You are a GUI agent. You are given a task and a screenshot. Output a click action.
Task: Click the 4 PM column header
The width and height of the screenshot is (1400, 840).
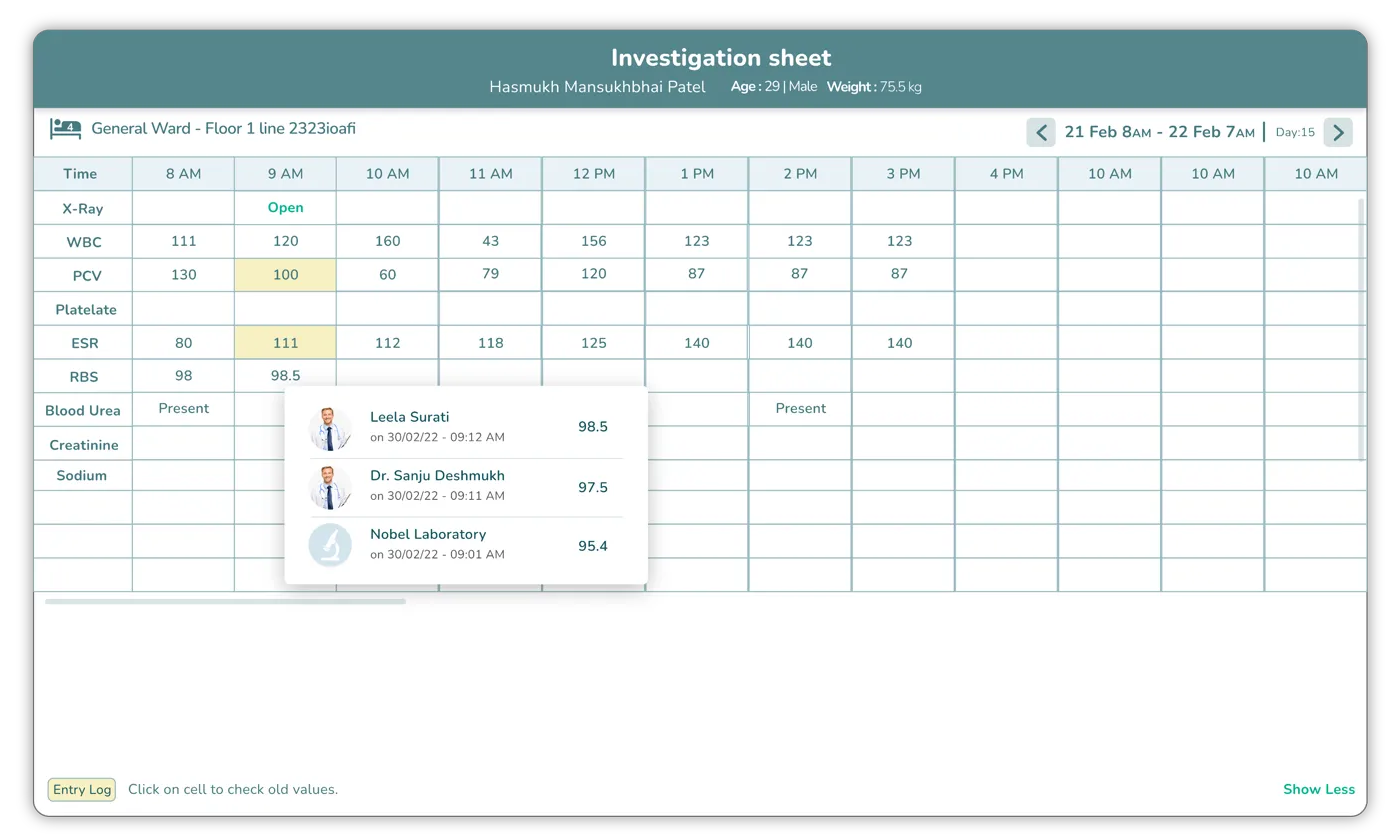(1006, 174)
